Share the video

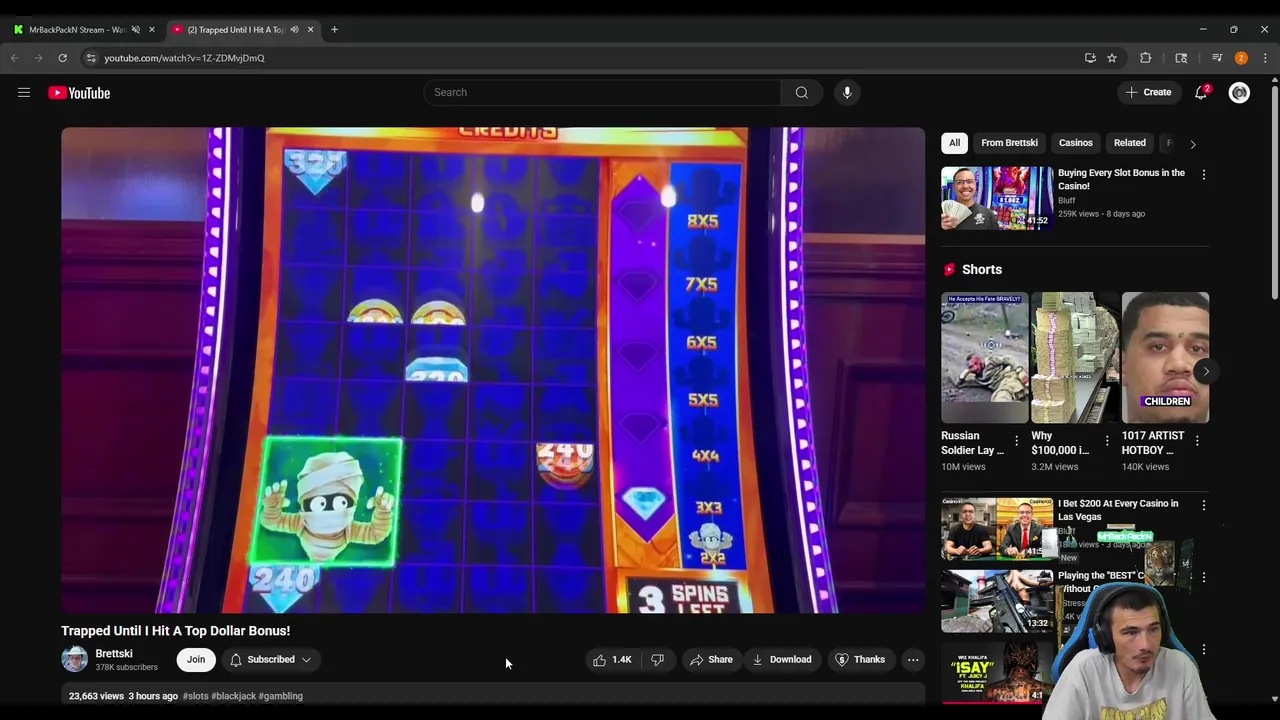click(x=711, y=660)
